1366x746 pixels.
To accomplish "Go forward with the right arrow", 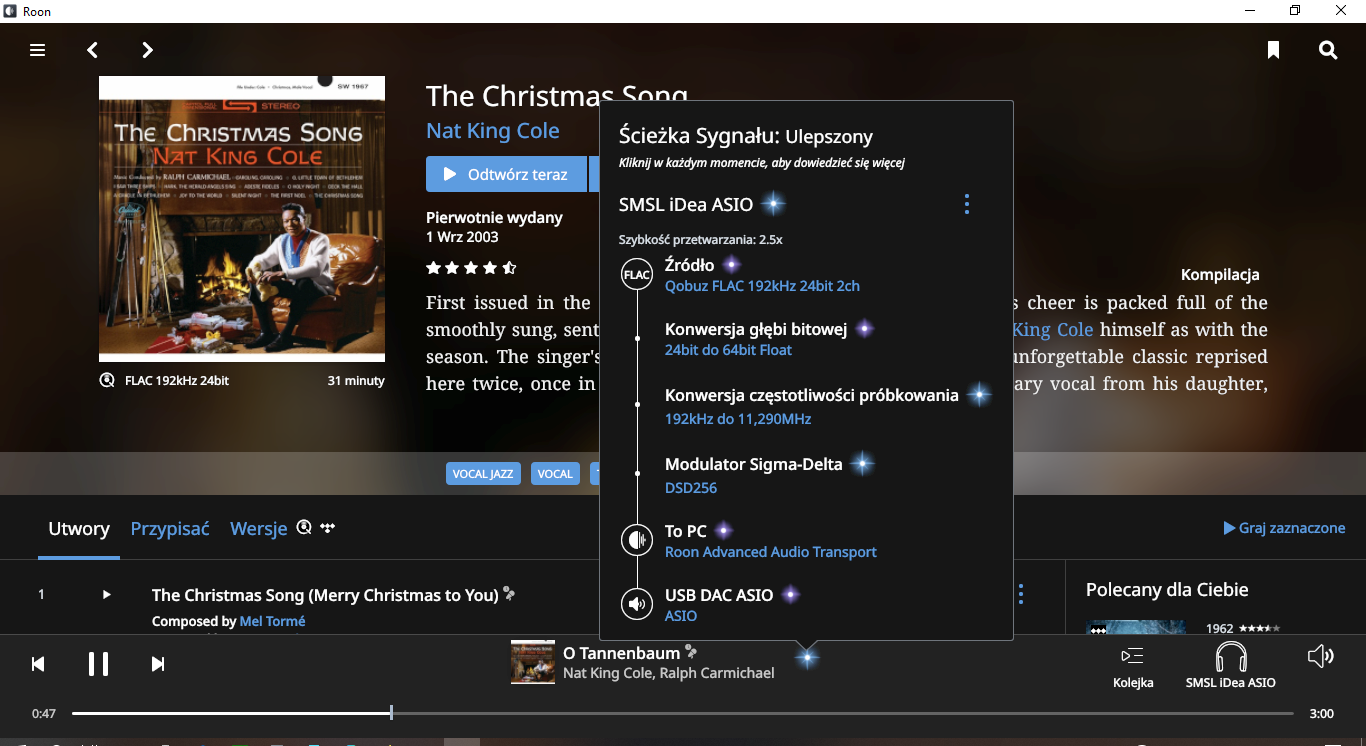I will [x=147, y=50].
